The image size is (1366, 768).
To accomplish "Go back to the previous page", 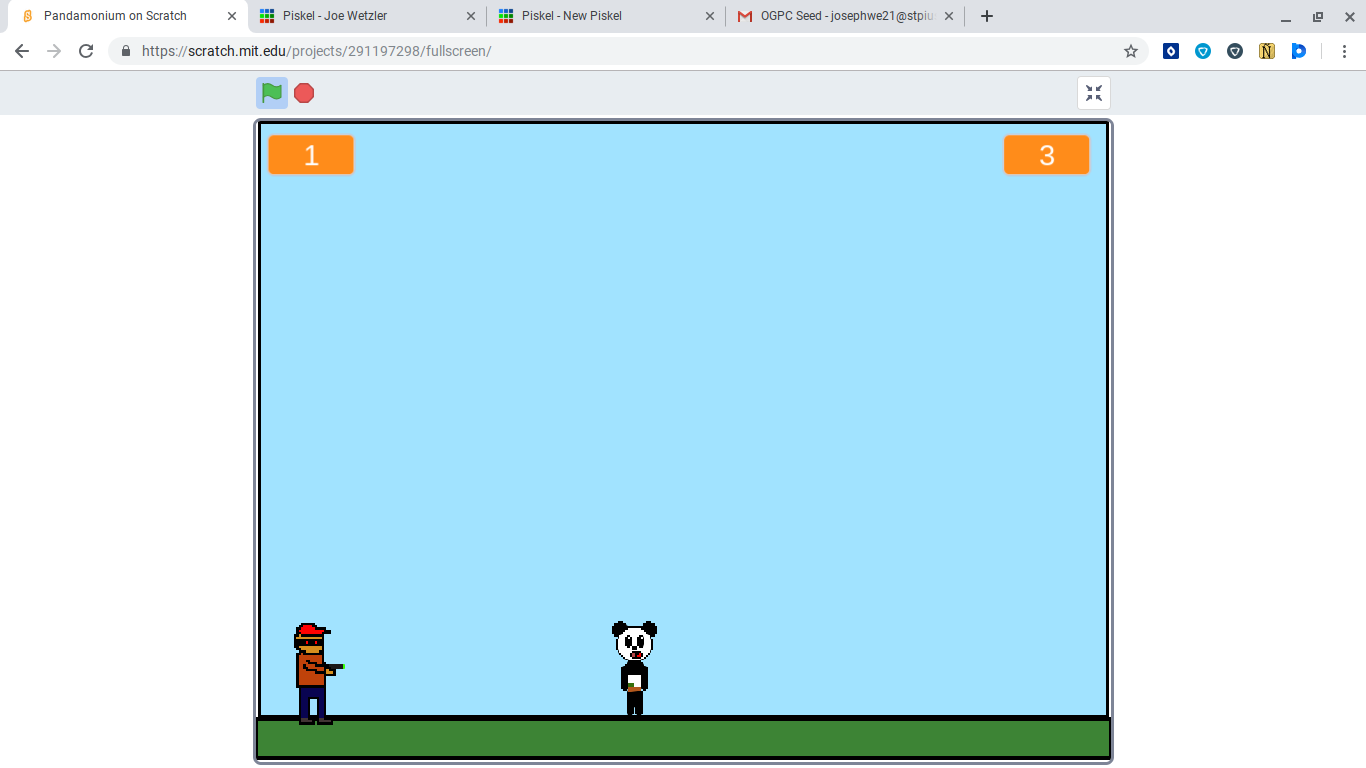I will 22,51.
